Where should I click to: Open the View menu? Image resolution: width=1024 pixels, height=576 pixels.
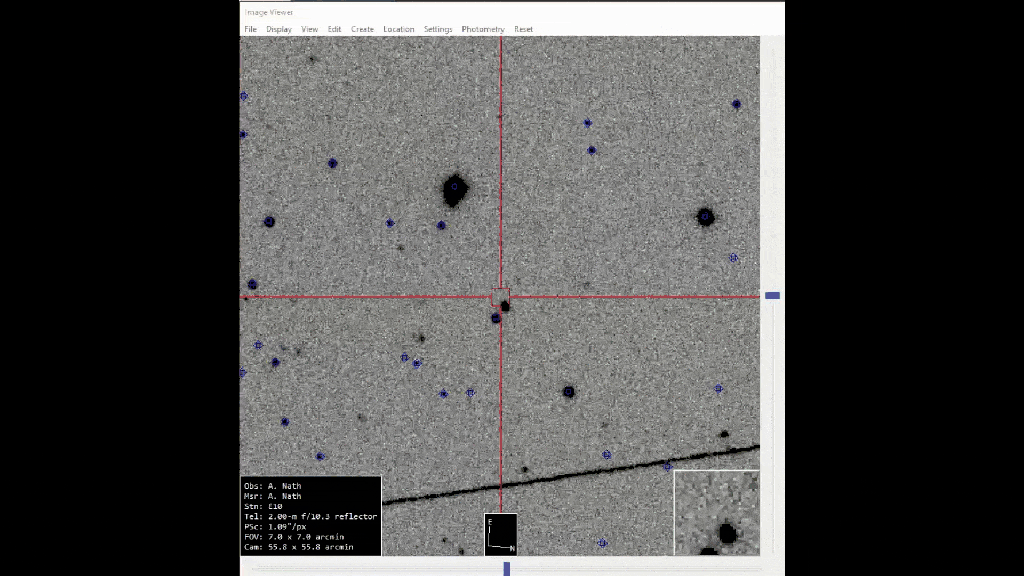[x=310, y=29]
